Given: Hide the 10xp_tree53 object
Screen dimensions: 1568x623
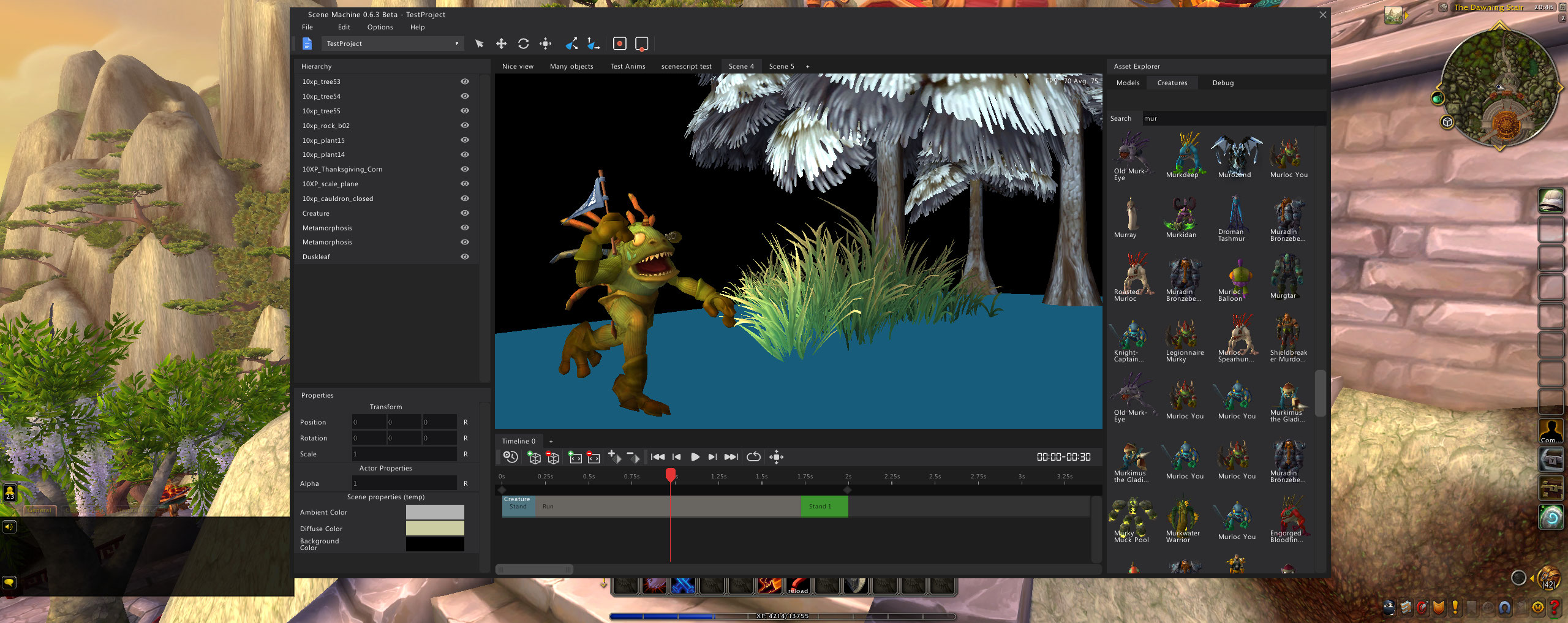Looking at the screenshot, I should pos(465,81).
